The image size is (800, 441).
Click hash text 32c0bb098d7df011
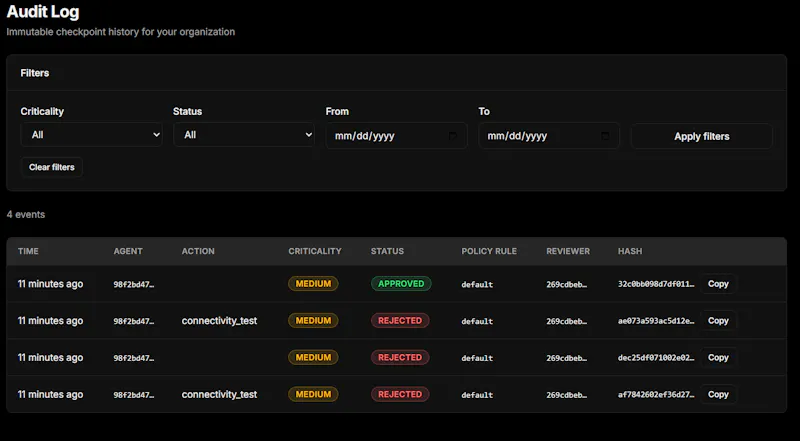tap(656, 284)
